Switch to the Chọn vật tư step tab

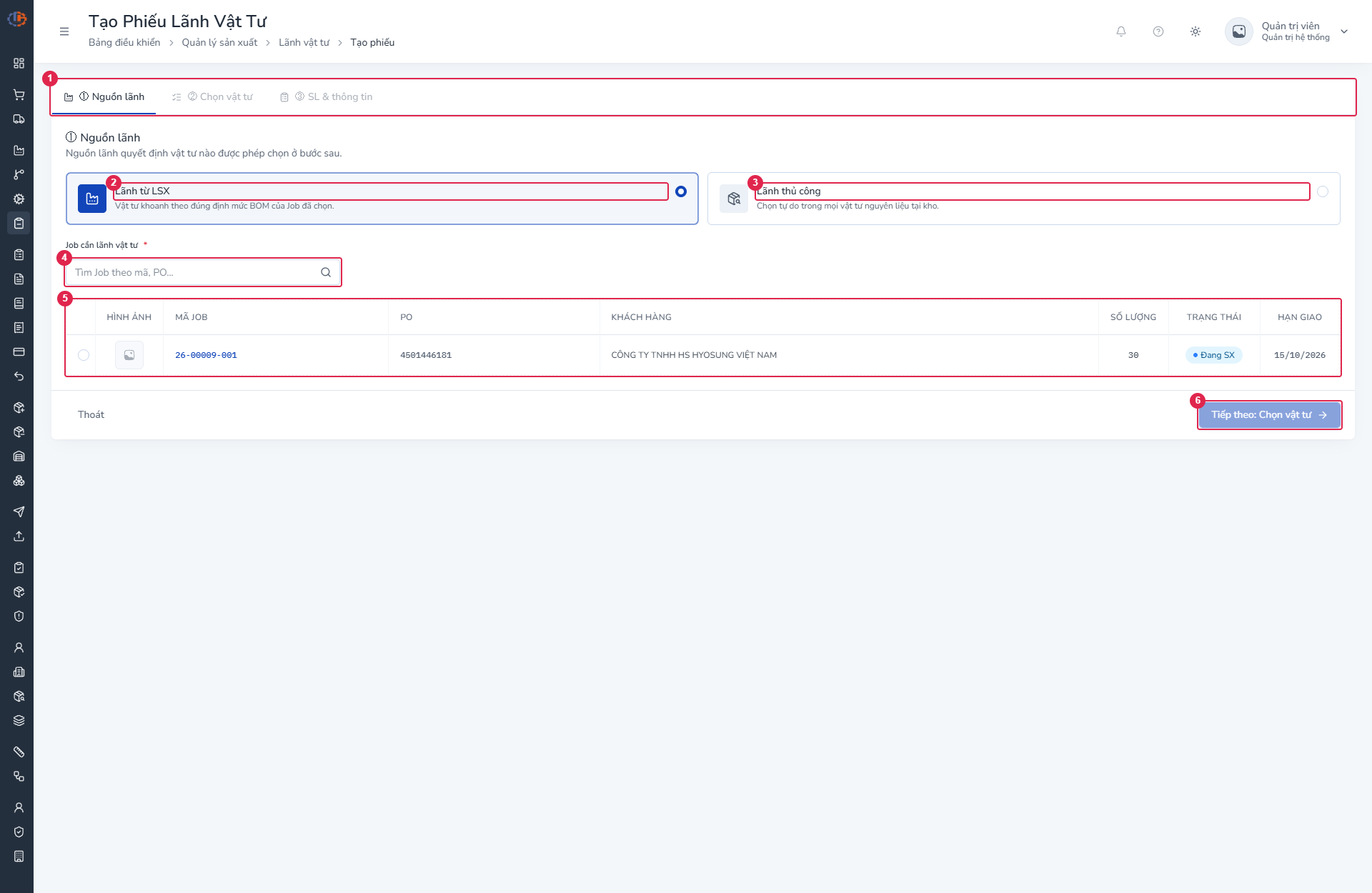pyautogui.click(x=213, y=97)
